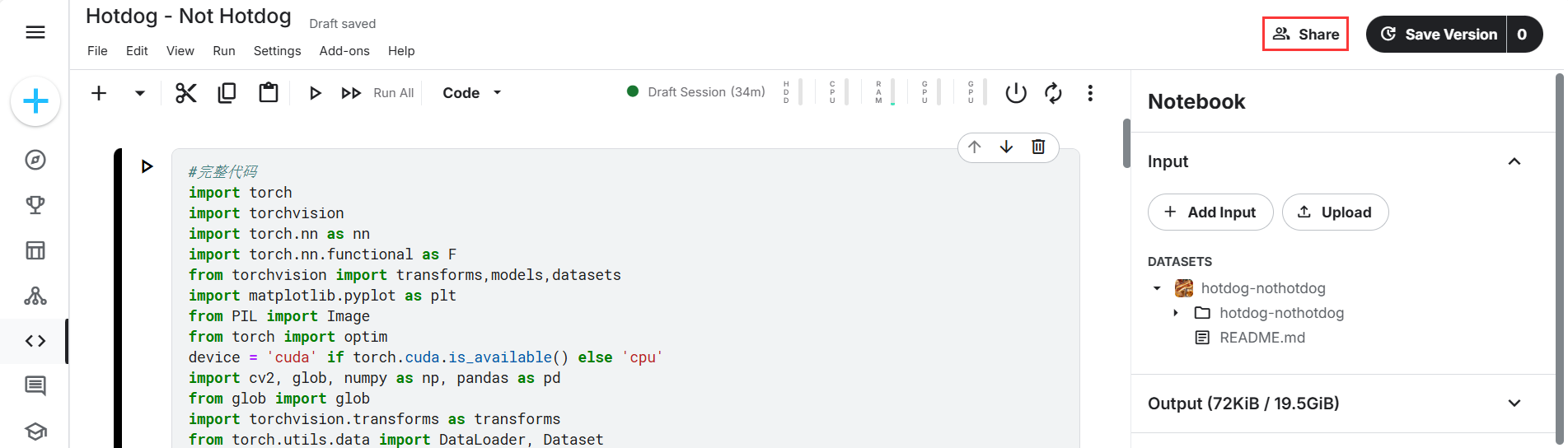
Task: Collapse the Input section
Action: (x=1514, y=161)
